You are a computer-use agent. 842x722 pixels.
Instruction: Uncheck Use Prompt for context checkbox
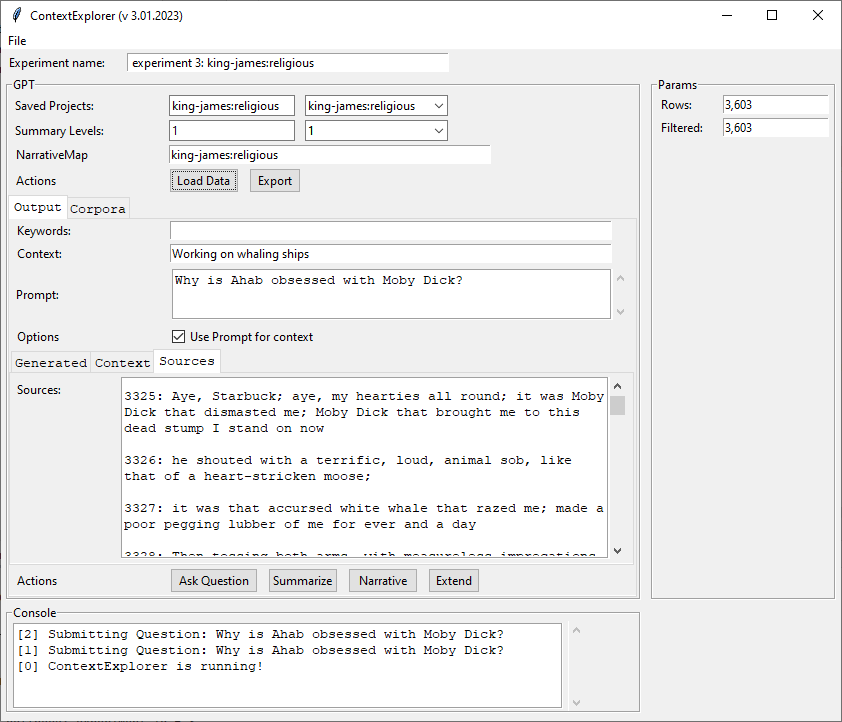179,337
